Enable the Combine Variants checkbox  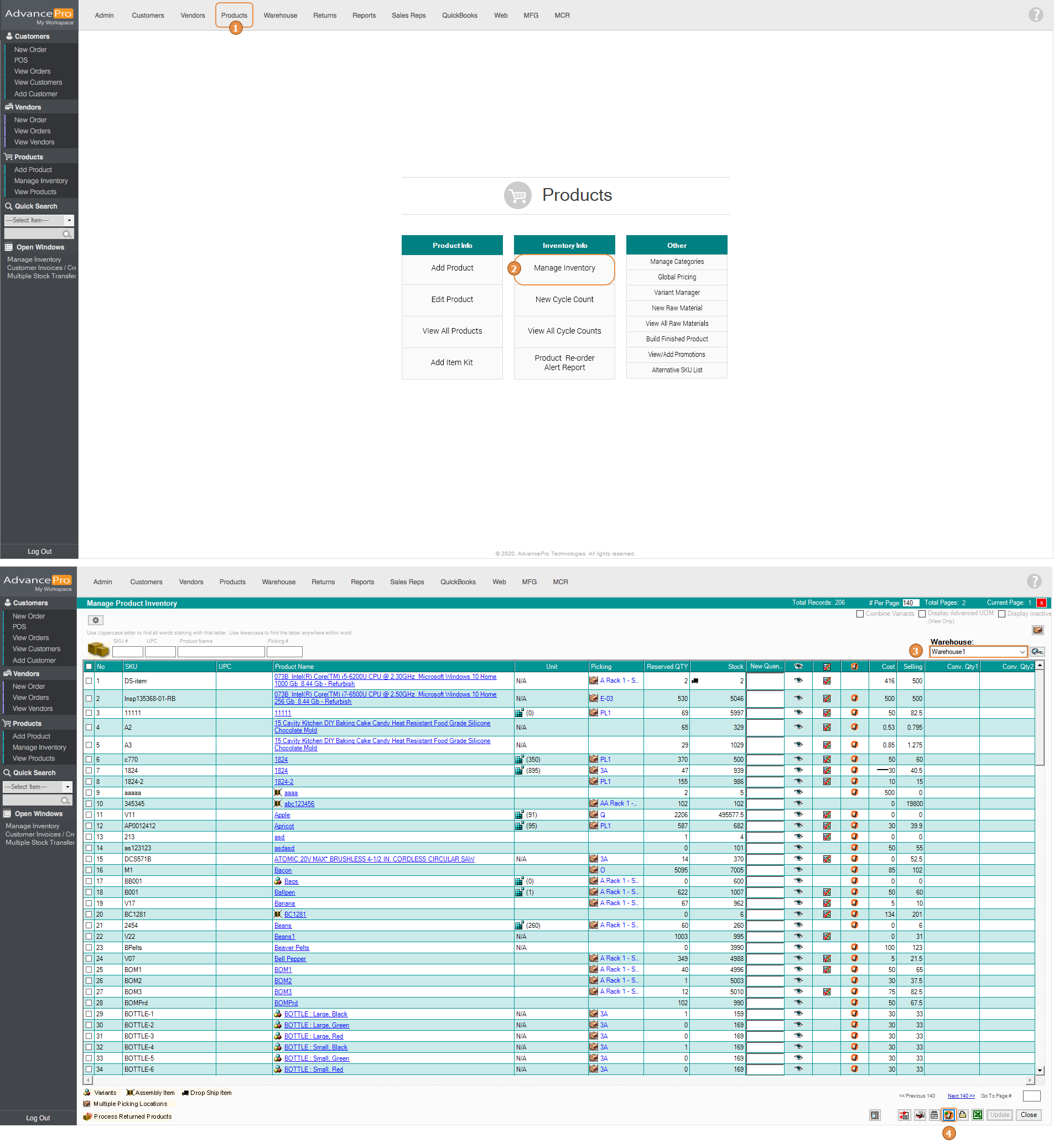(860, 614)
